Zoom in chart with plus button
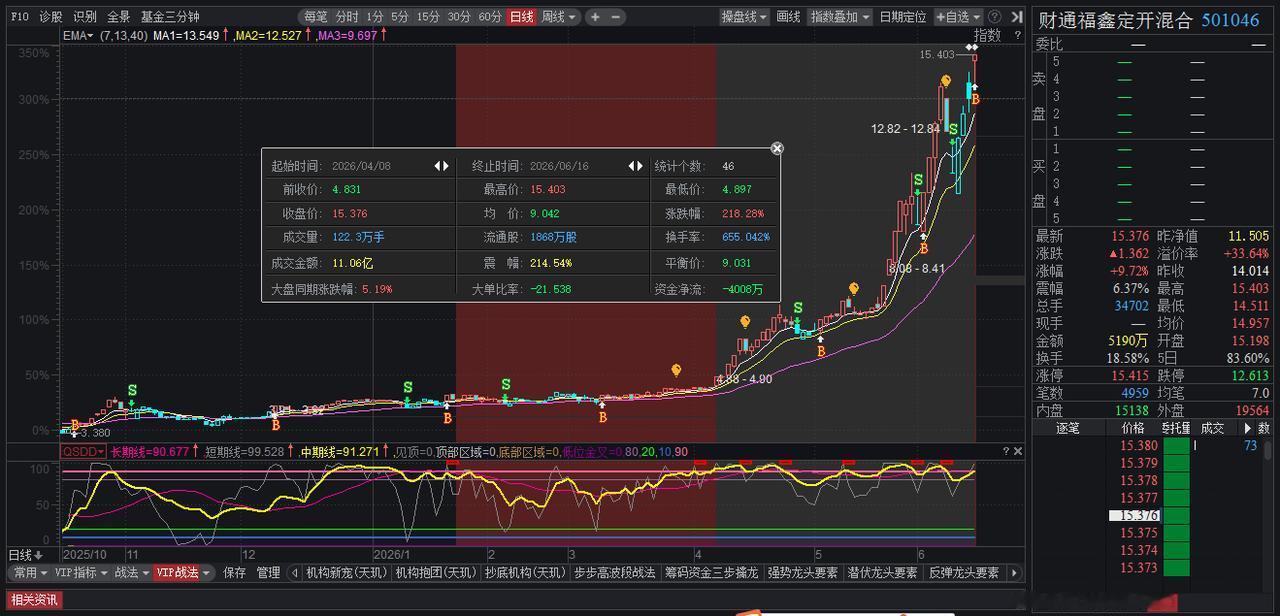The image size is (1280, 616). coord(595,17)
